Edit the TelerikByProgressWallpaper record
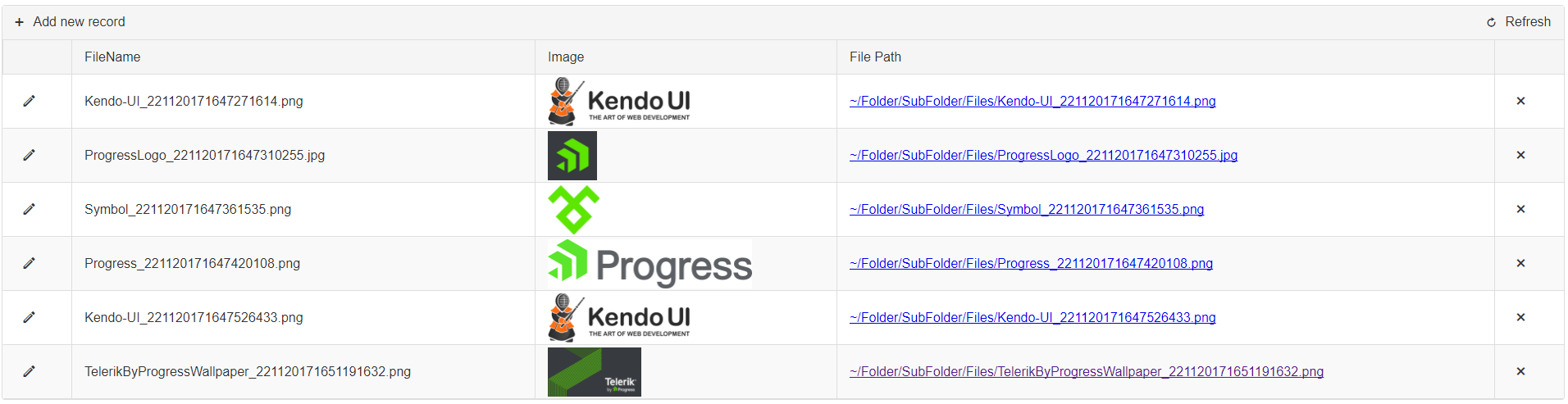 pos(29,371)
